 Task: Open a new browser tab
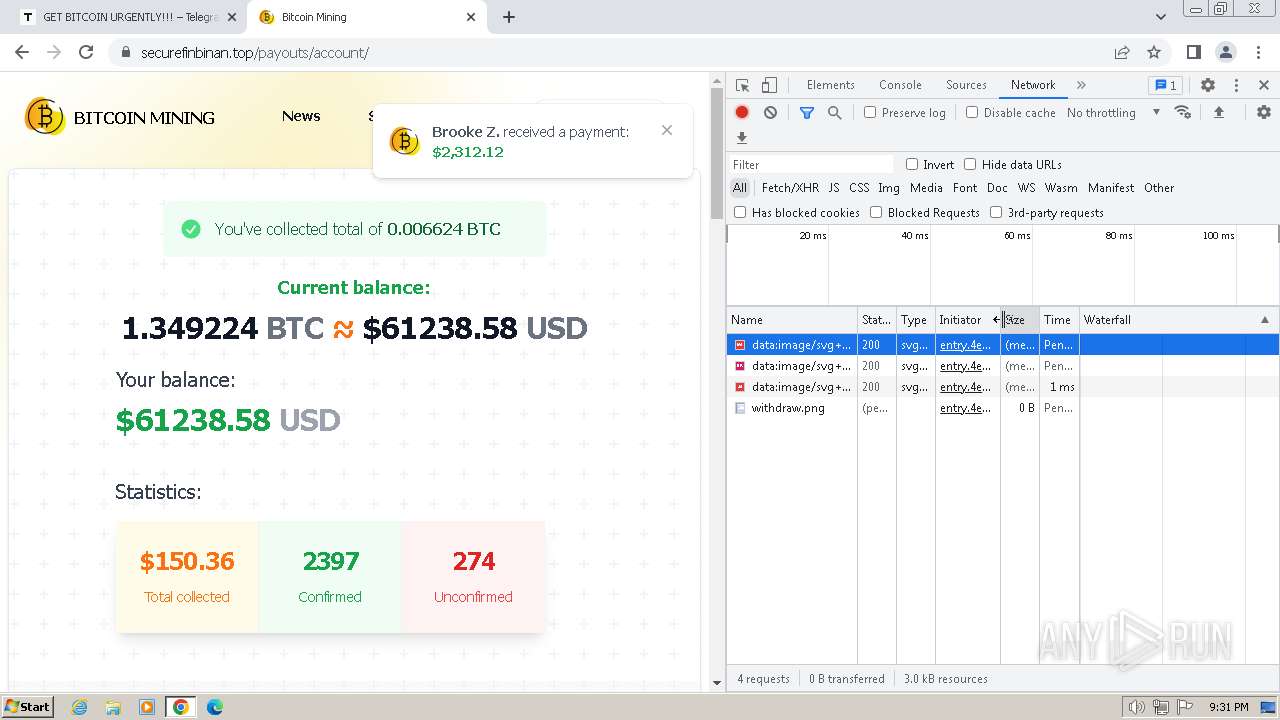click(509, 17)
